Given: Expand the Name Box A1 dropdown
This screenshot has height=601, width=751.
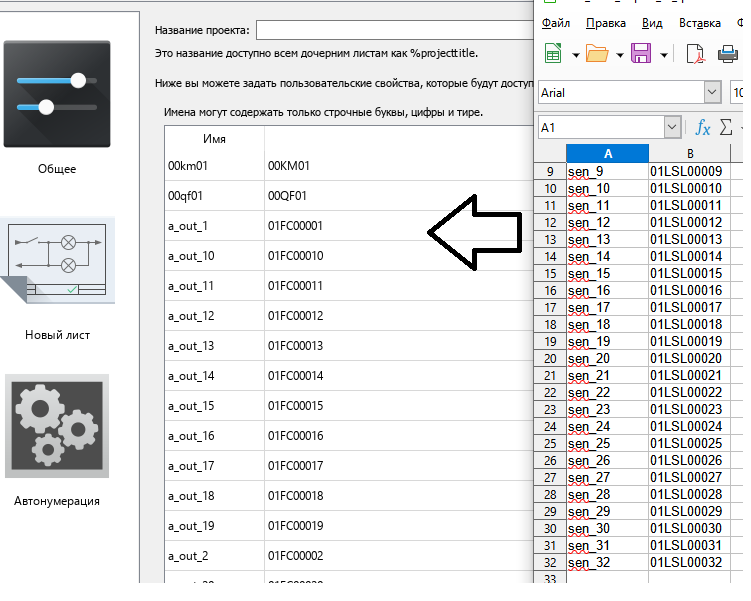Looking at the screenshot, I should (672, 128).
